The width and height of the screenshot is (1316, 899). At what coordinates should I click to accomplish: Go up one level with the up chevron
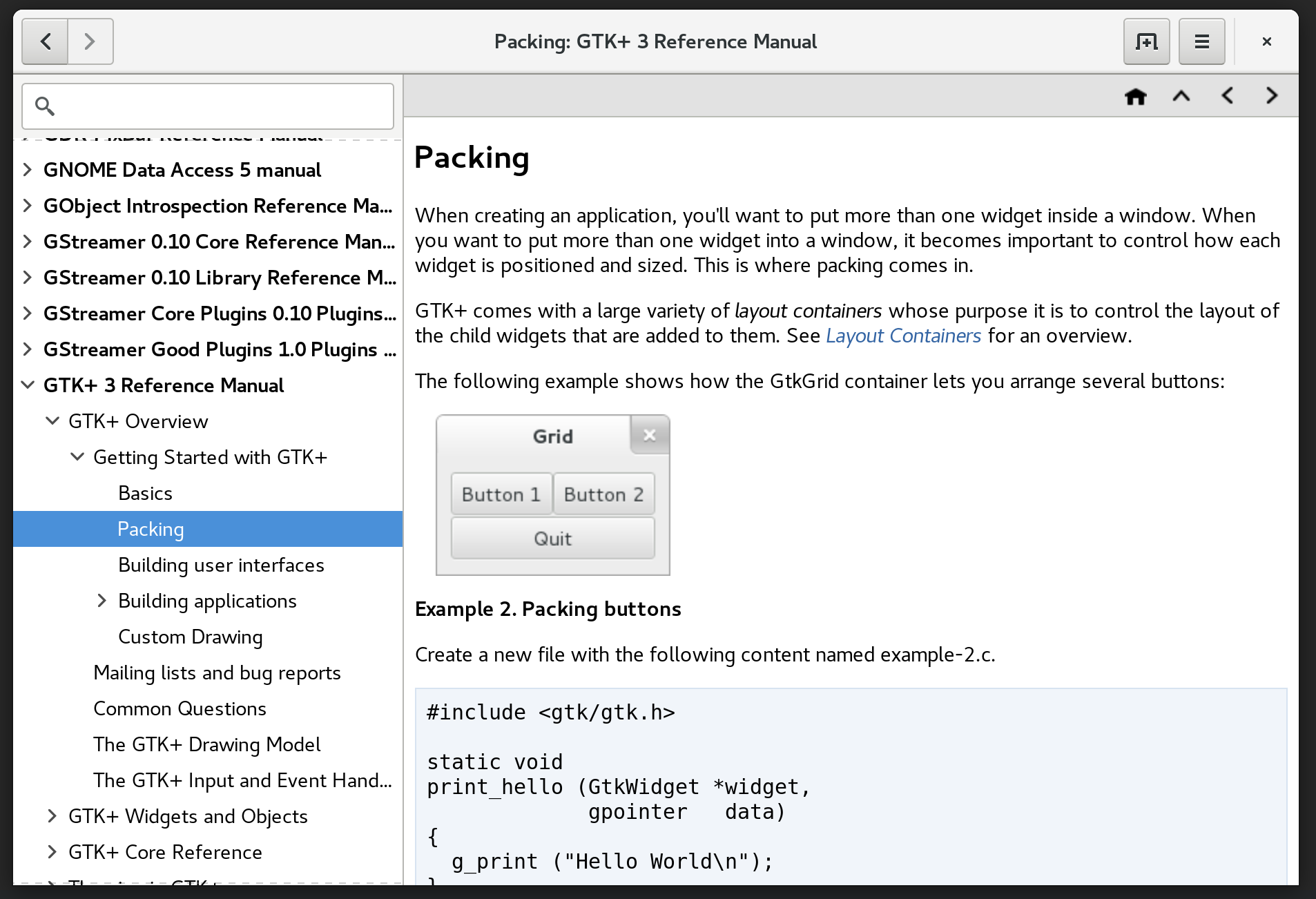[1181, 96]
